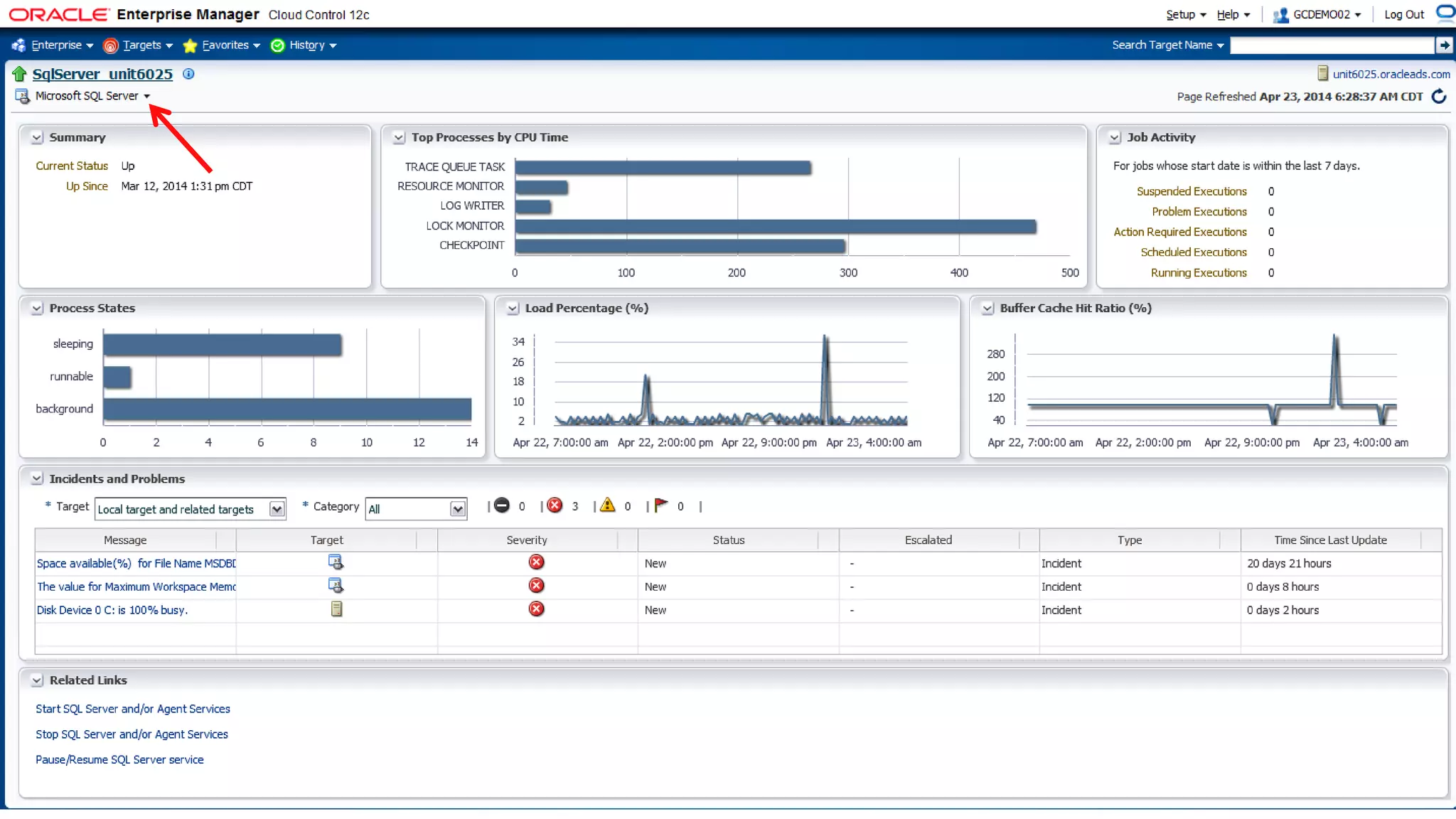
Task: Click the target information icon beside SqlServer_unit6025
Action: 188,74
